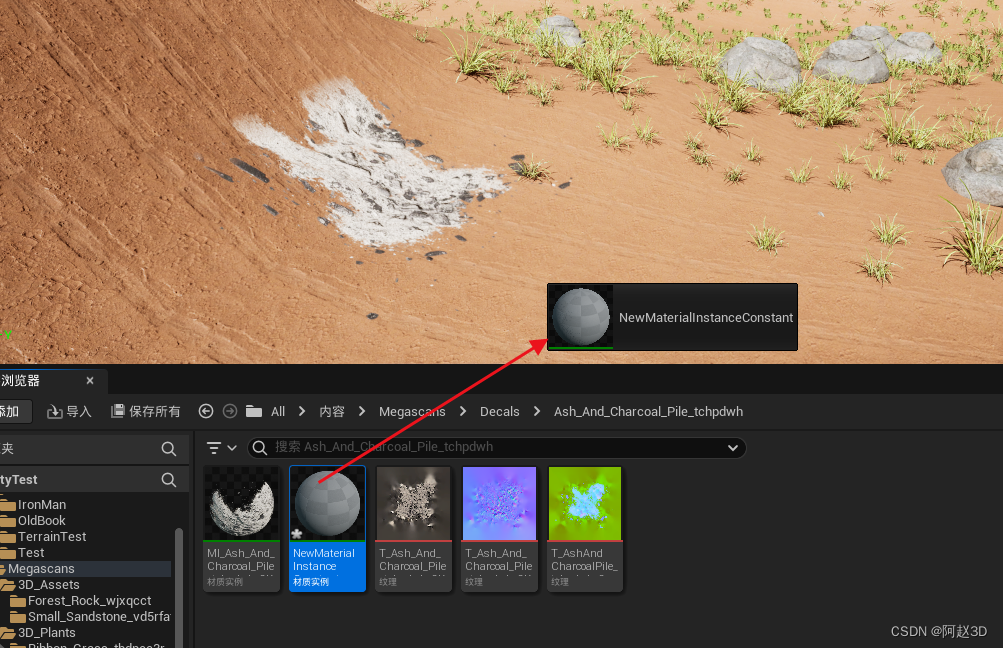Expand the saved searches dropdown arrow
Screen dimensions: 1003x648
[x=733, y=448]
